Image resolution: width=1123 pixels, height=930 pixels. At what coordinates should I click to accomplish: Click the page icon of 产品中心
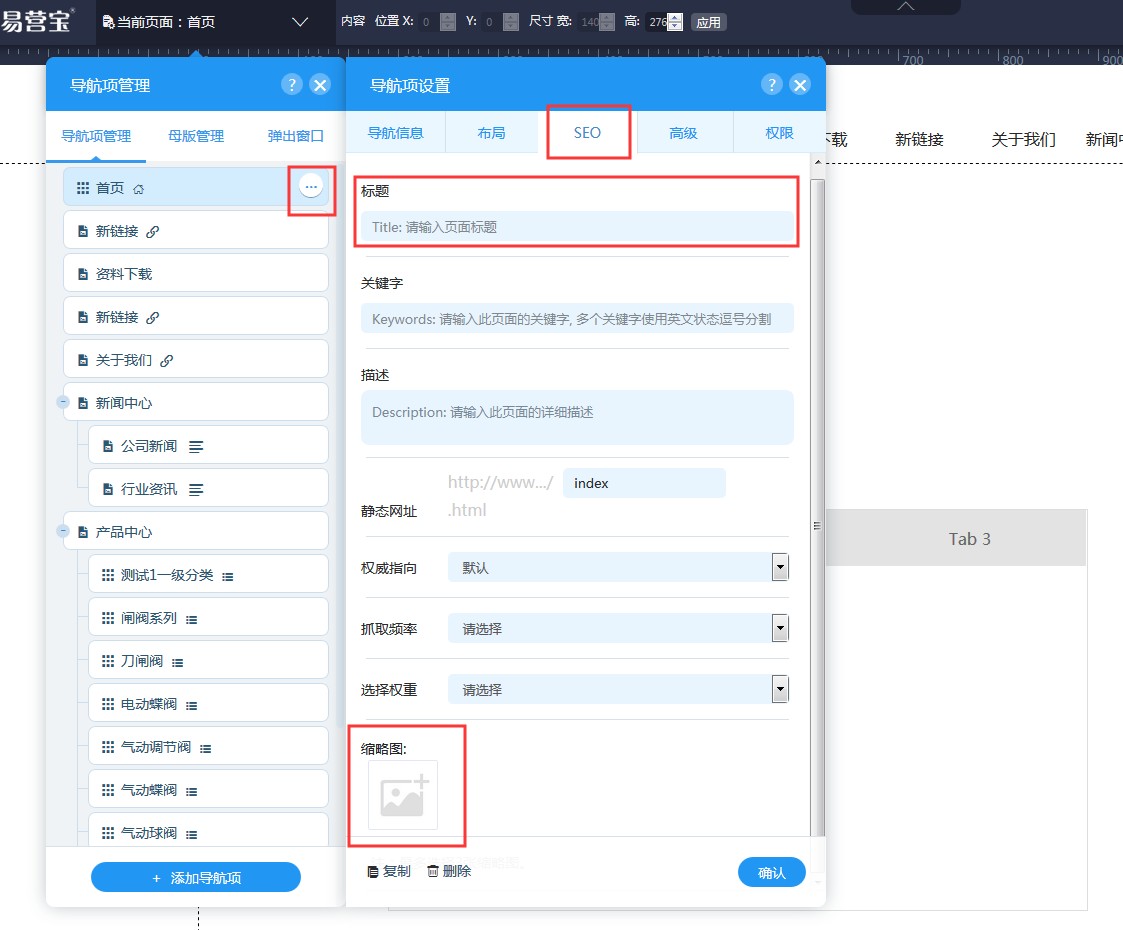coord(83,532)
